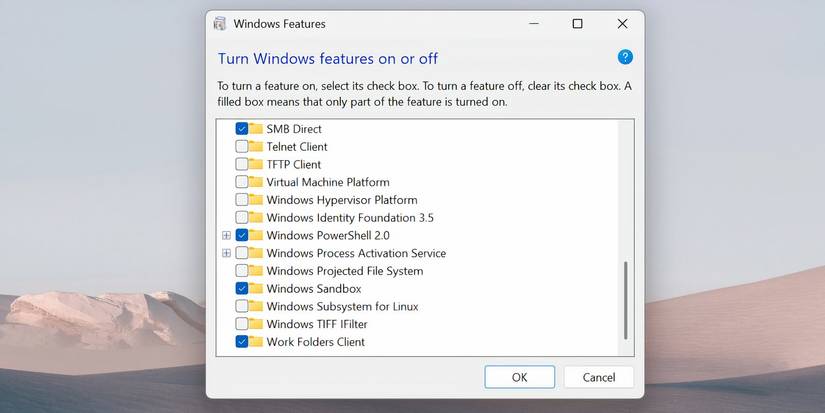Enable the Windows Subsystem for Linux checkbox
The width and height of the screenshot is (825, 413).
tap(242, 307)
